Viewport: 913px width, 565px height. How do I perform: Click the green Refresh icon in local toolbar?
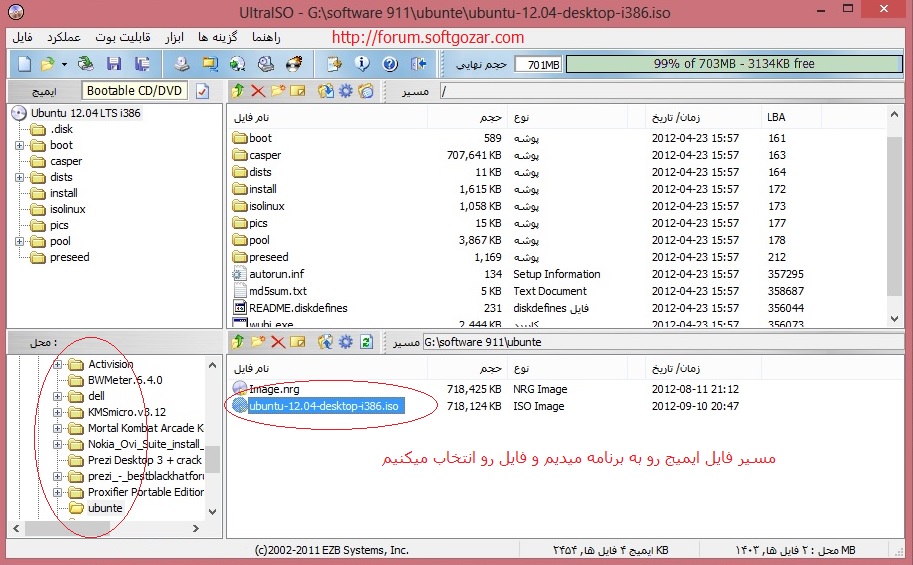[366, 342]
